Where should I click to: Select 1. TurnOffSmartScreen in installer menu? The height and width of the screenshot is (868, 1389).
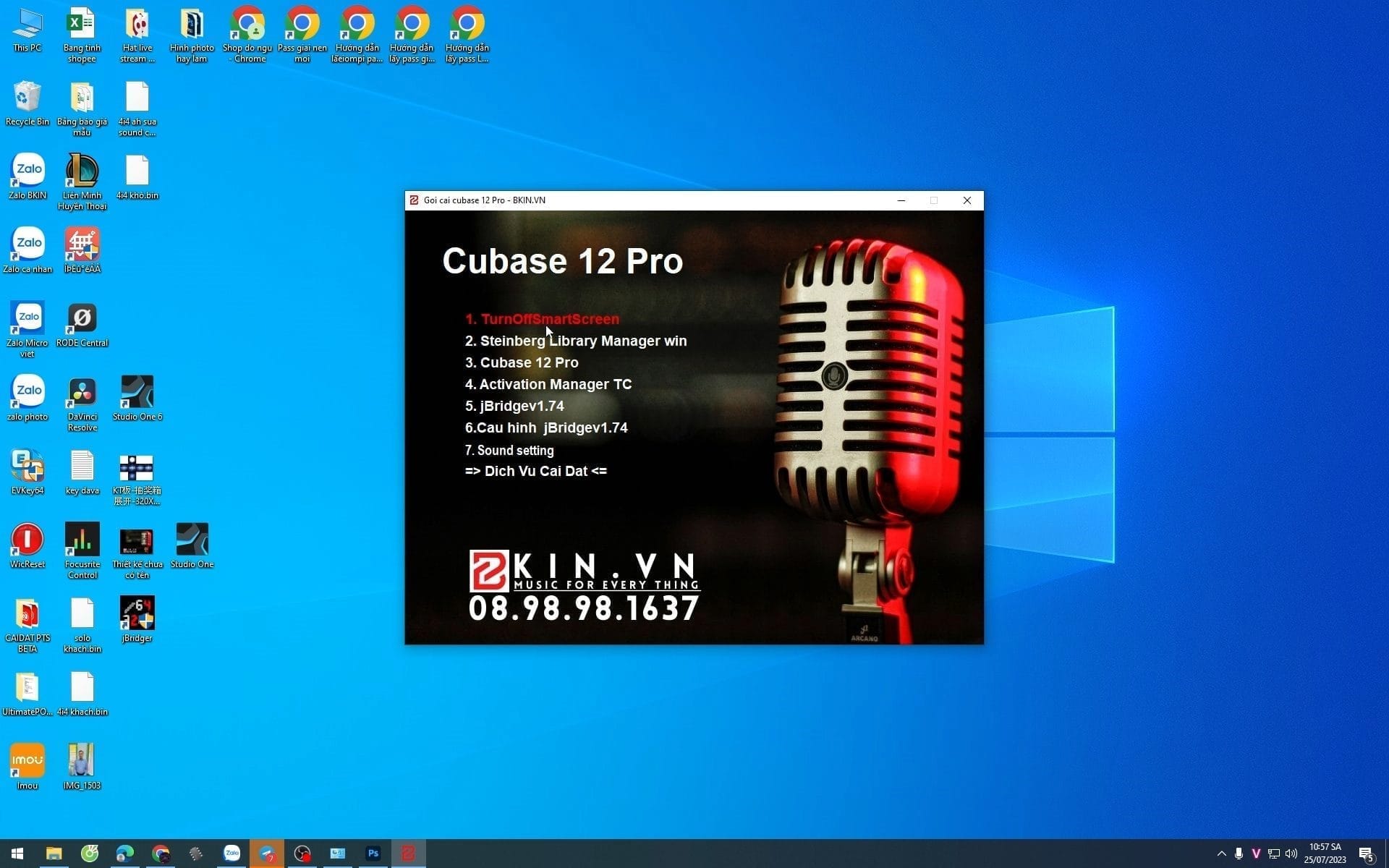coord(542,319)
